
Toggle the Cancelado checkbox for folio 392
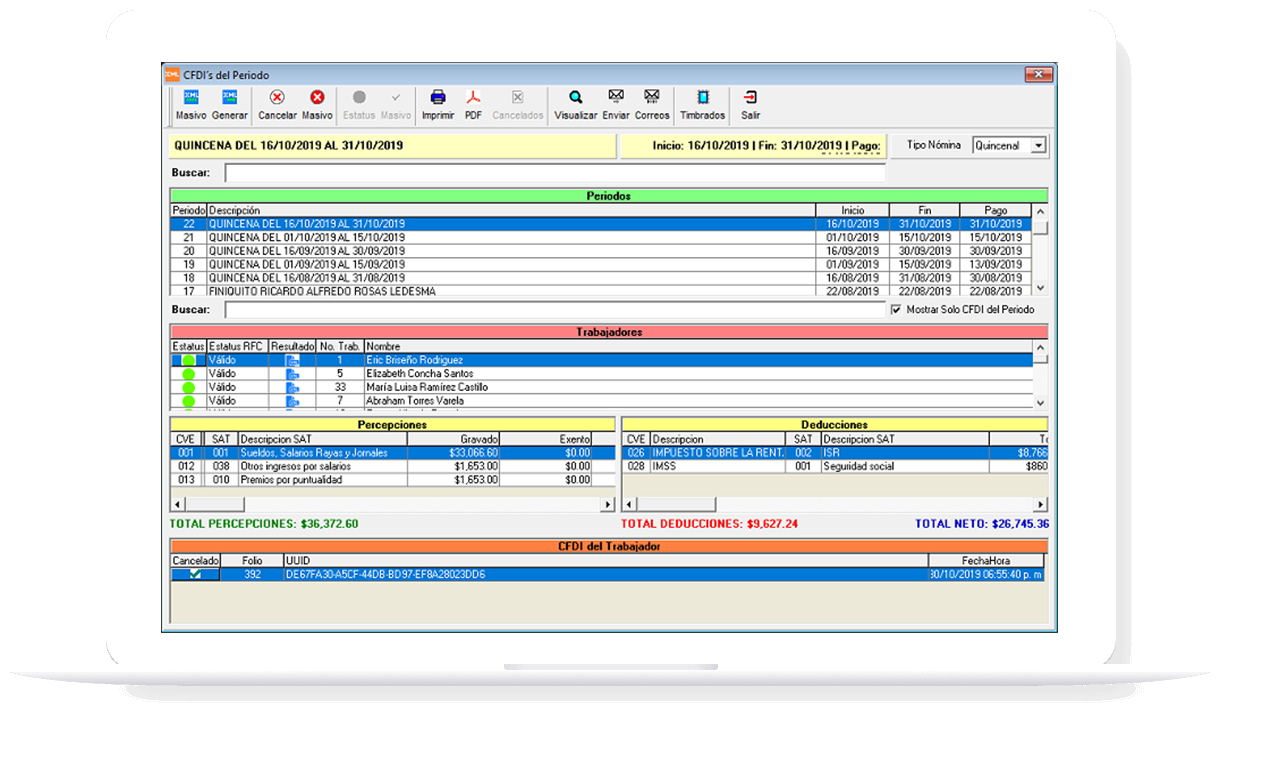[x=195, y=575]
